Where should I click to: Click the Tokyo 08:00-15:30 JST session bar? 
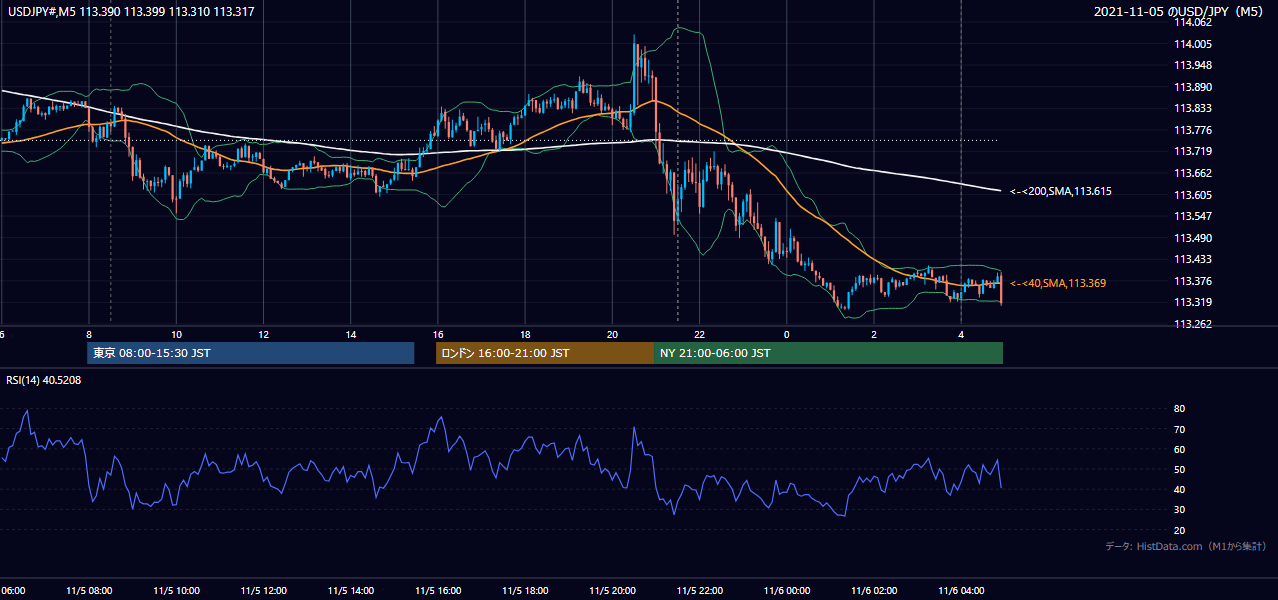pos(251,353)
